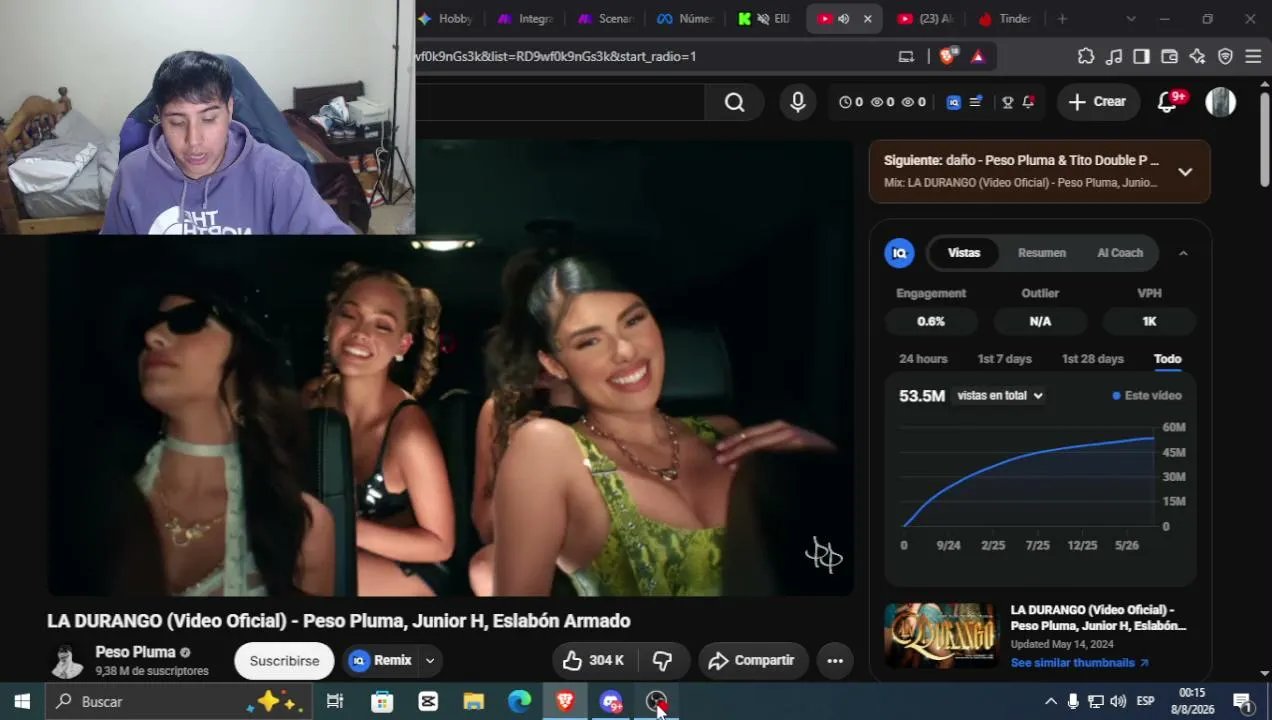The width and height of the screenshot is (1272, 720).
Task: Switch to the Resumen tab
Action: point(1042,253)
